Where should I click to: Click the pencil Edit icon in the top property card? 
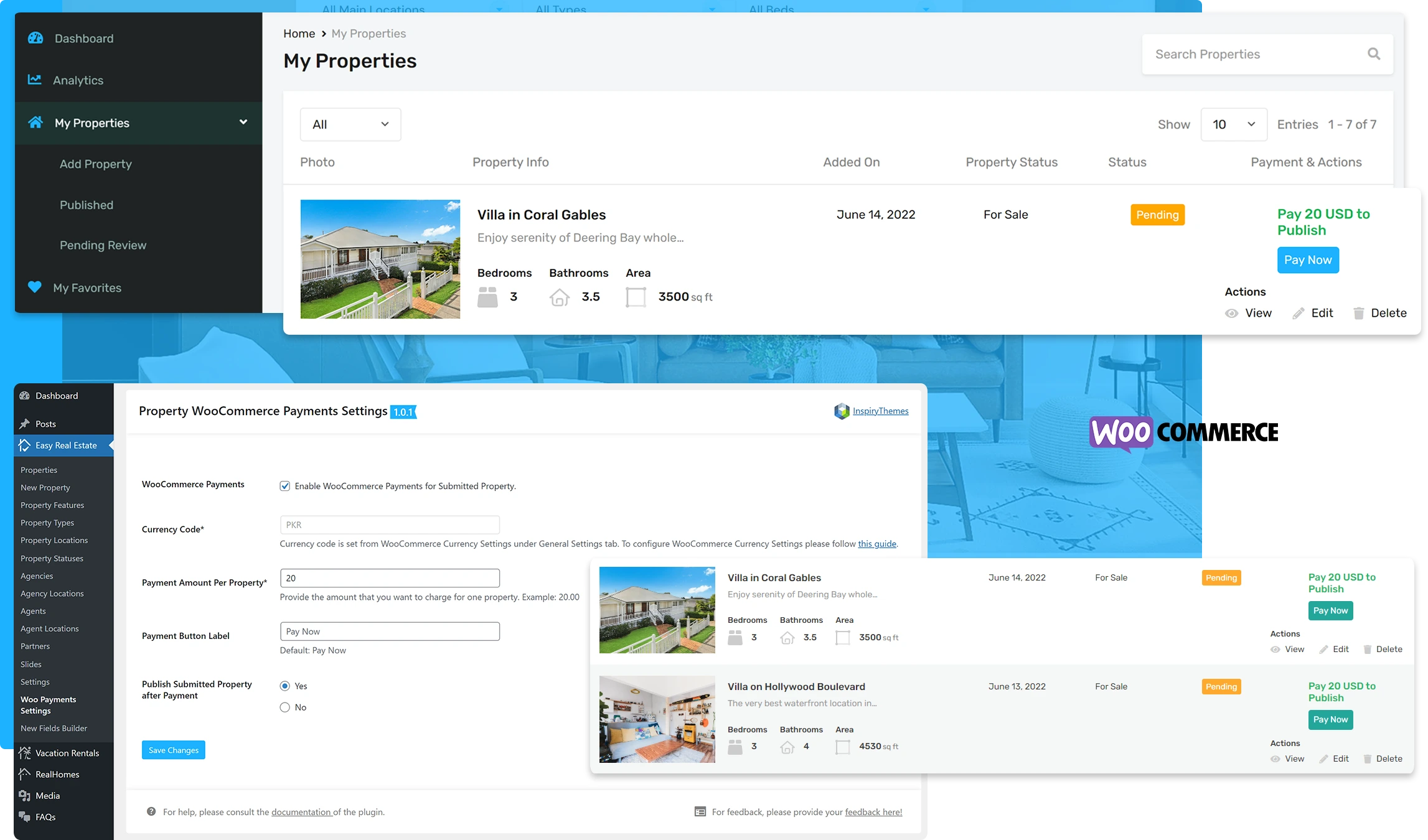(x=1299, y=314)
